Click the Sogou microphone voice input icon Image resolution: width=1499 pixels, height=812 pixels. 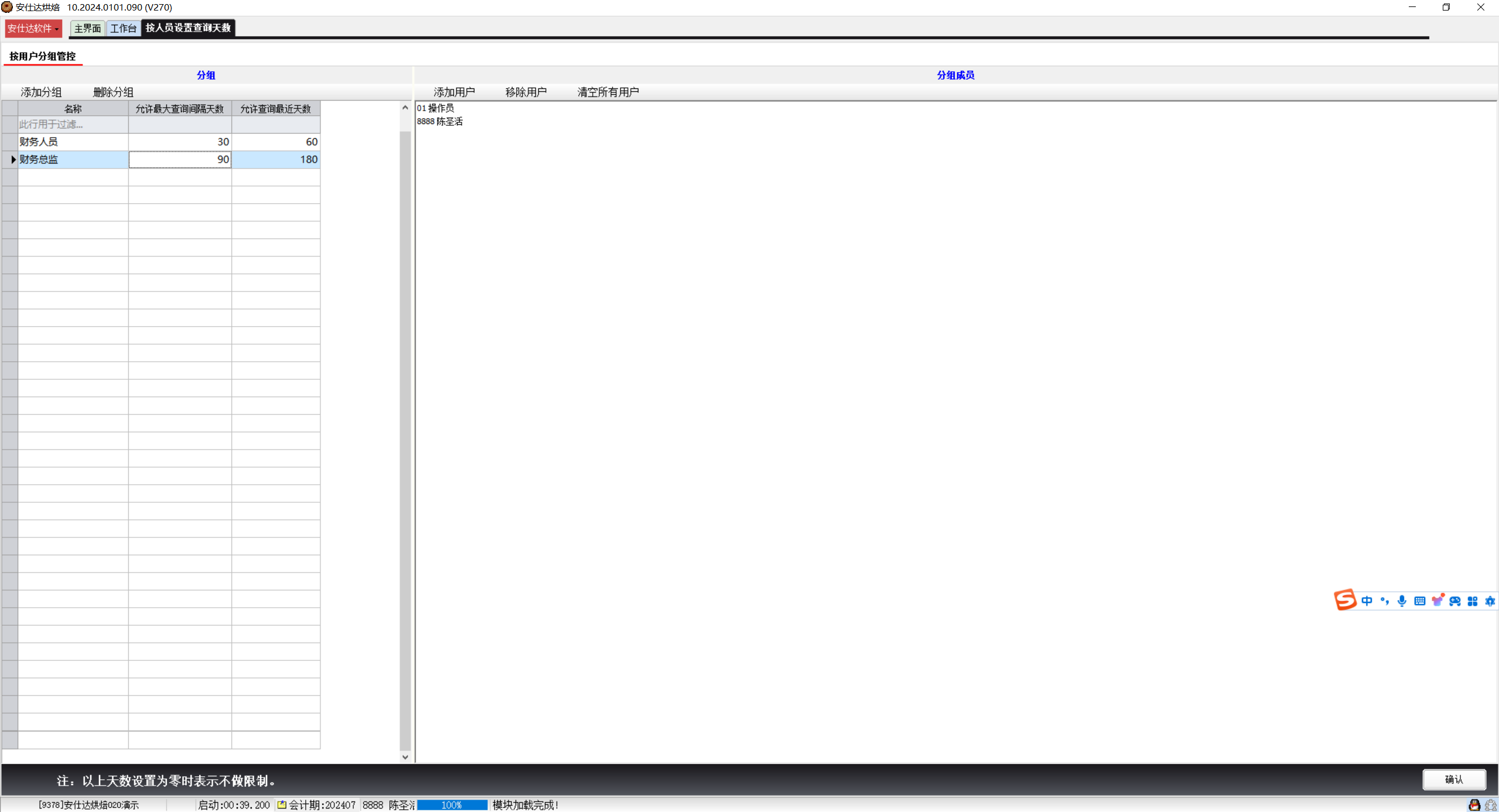1402,601
